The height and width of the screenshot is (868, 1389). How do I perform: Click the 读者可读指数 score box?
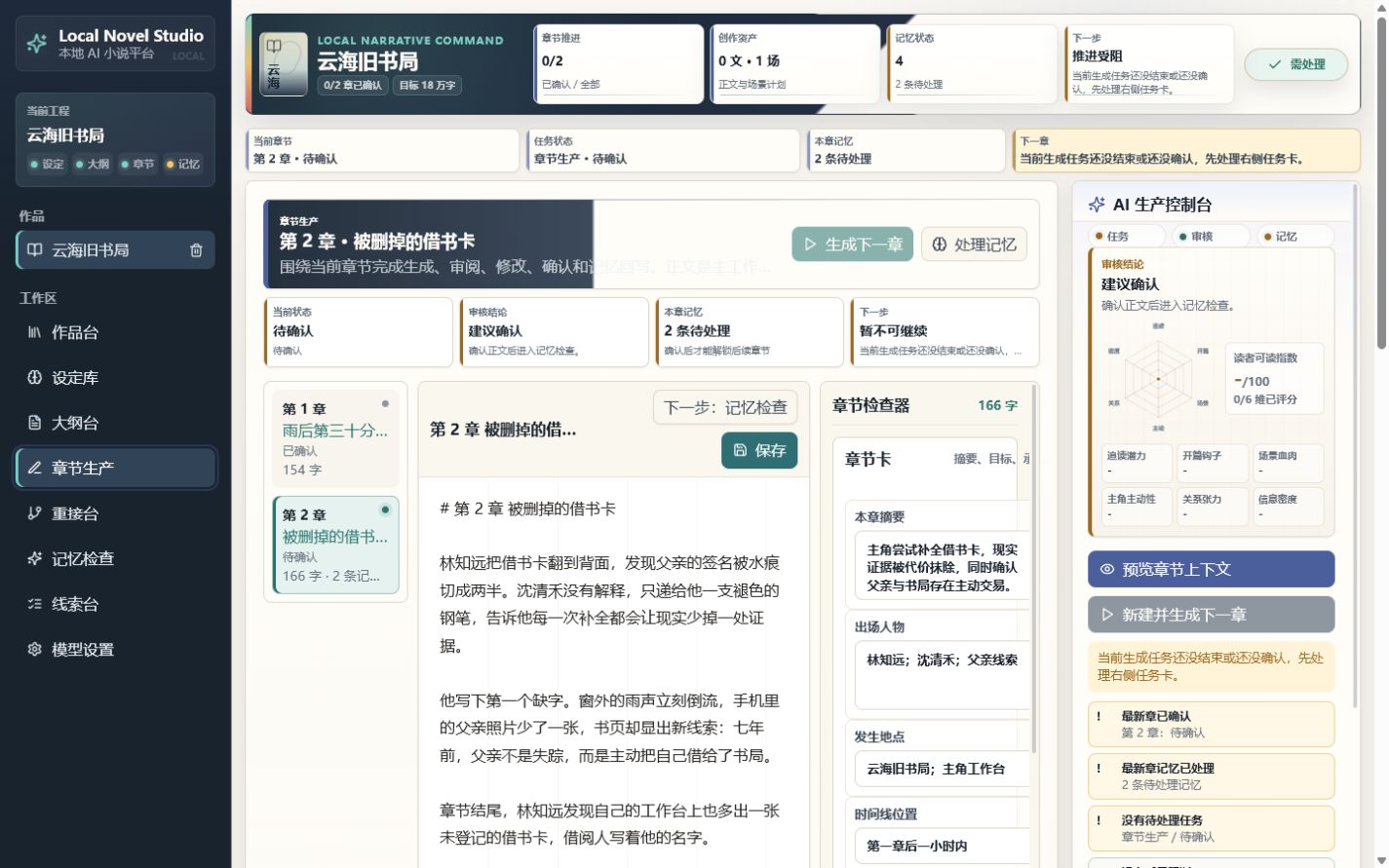1275,378
